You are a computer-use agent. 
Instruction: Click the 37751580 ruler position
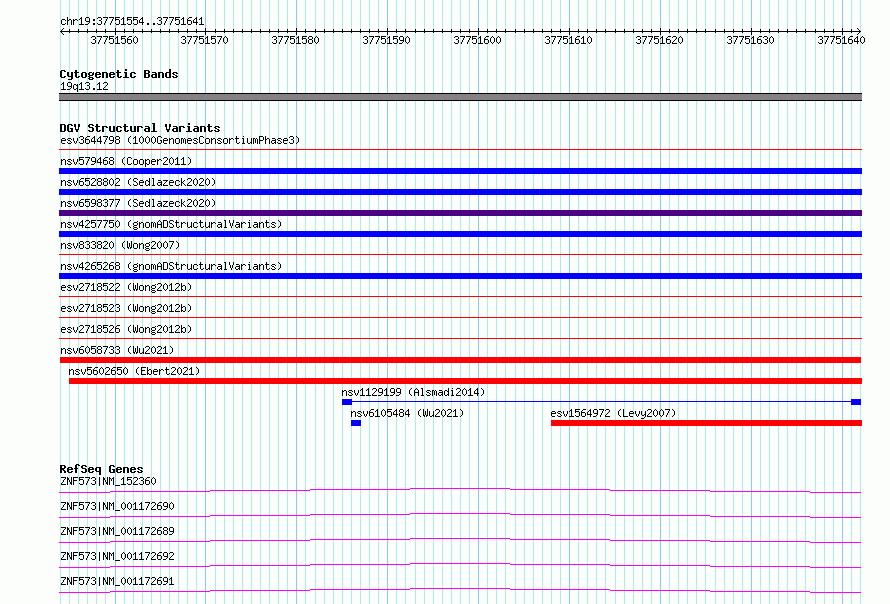point(295,40)
